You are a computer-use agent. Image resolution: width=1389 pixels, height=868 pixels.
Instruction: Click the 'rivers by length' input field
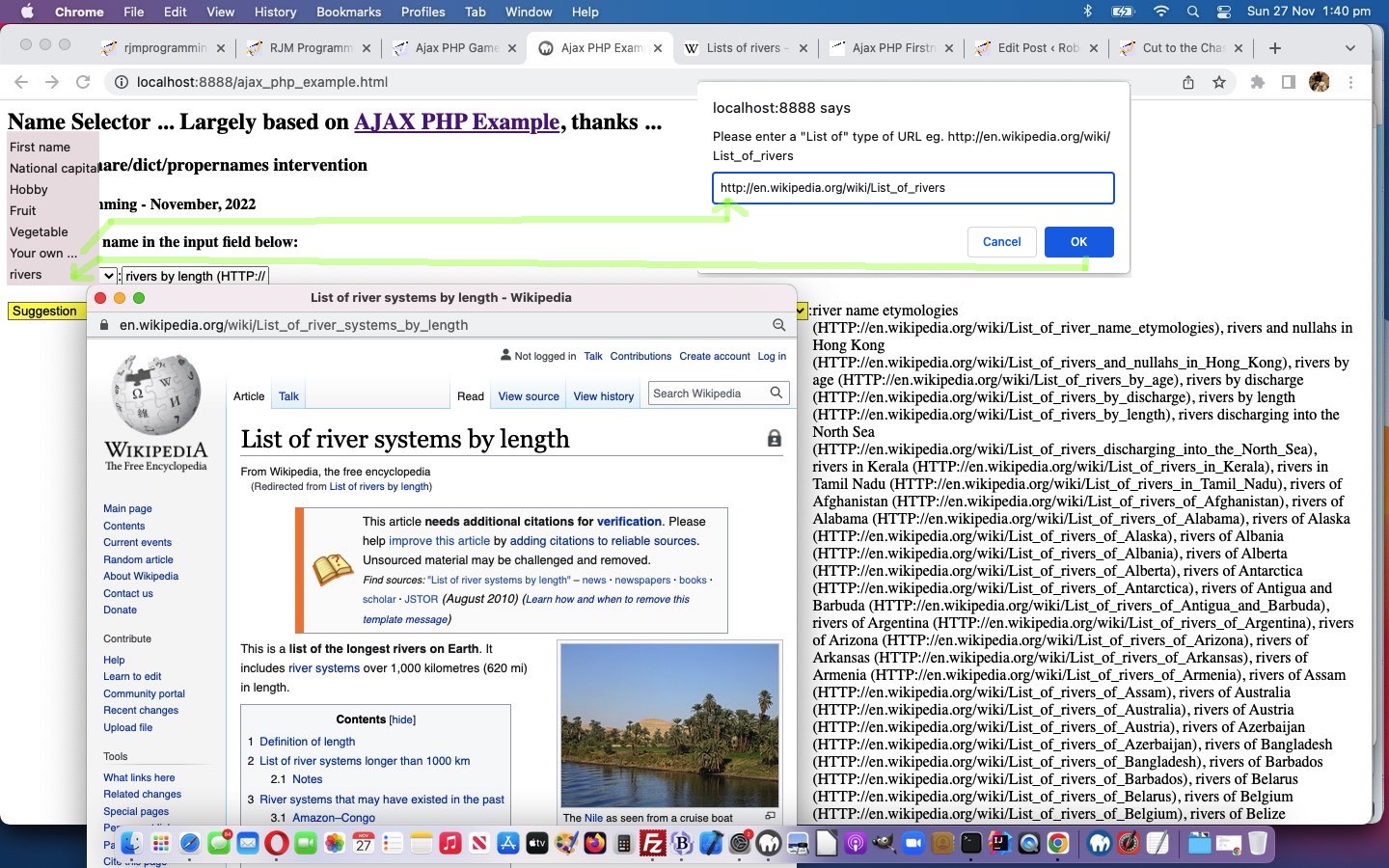195,276
